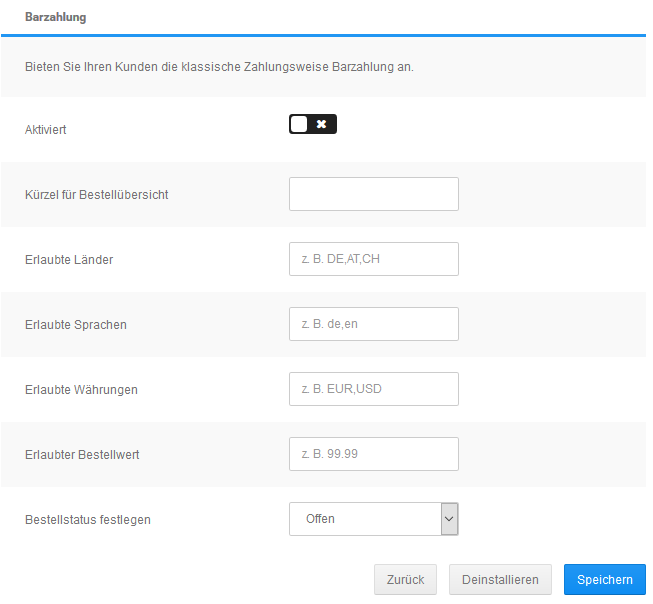Click the 'Erlaubte Länder' label
This screenshot has width=653, height=604.
69,260
